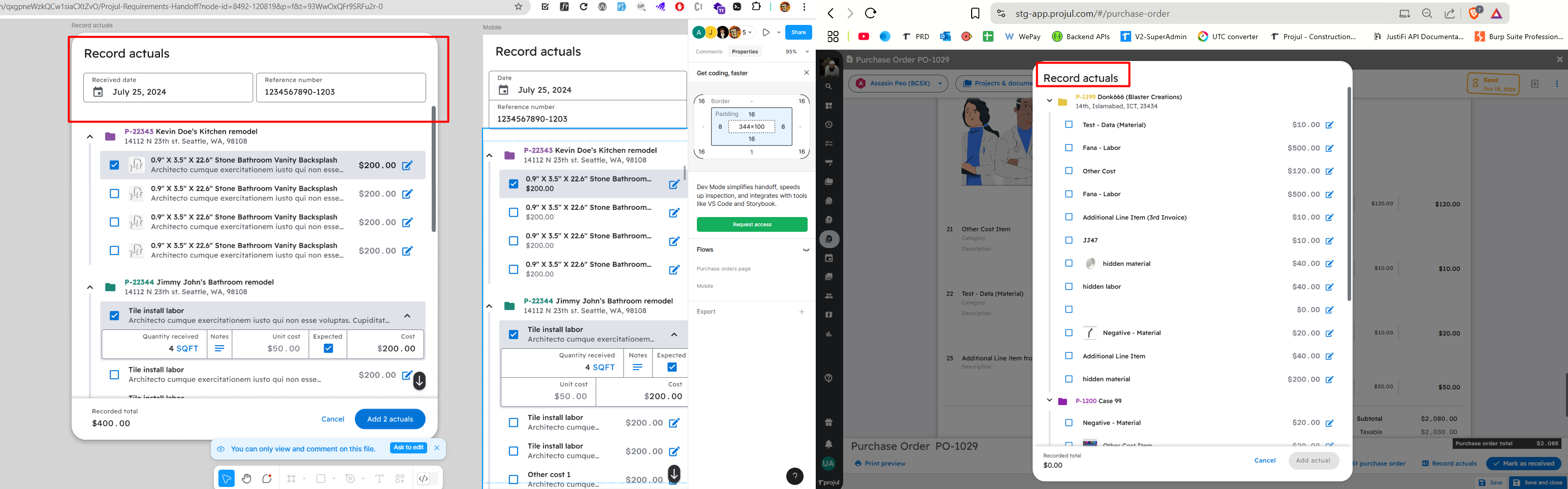Switch to the Comments tab in Figma
The height and width of the screenshot is (489, 1568).
pos(709,52)
